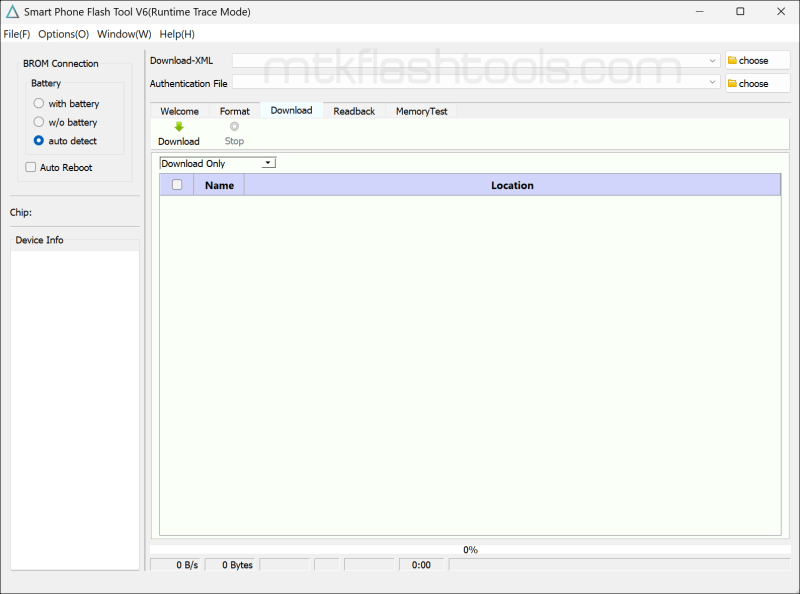Click the Download-XML path input field
The height and width of the screenshot is (594, 800).
[x=476, y=60]
